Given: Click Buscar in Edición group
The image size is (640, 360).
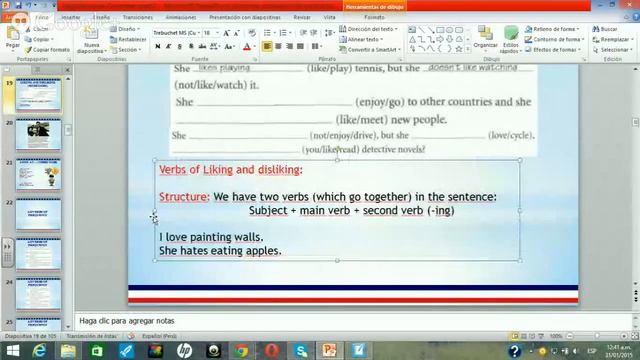Looking at the screenshot, I should (605, 29).
